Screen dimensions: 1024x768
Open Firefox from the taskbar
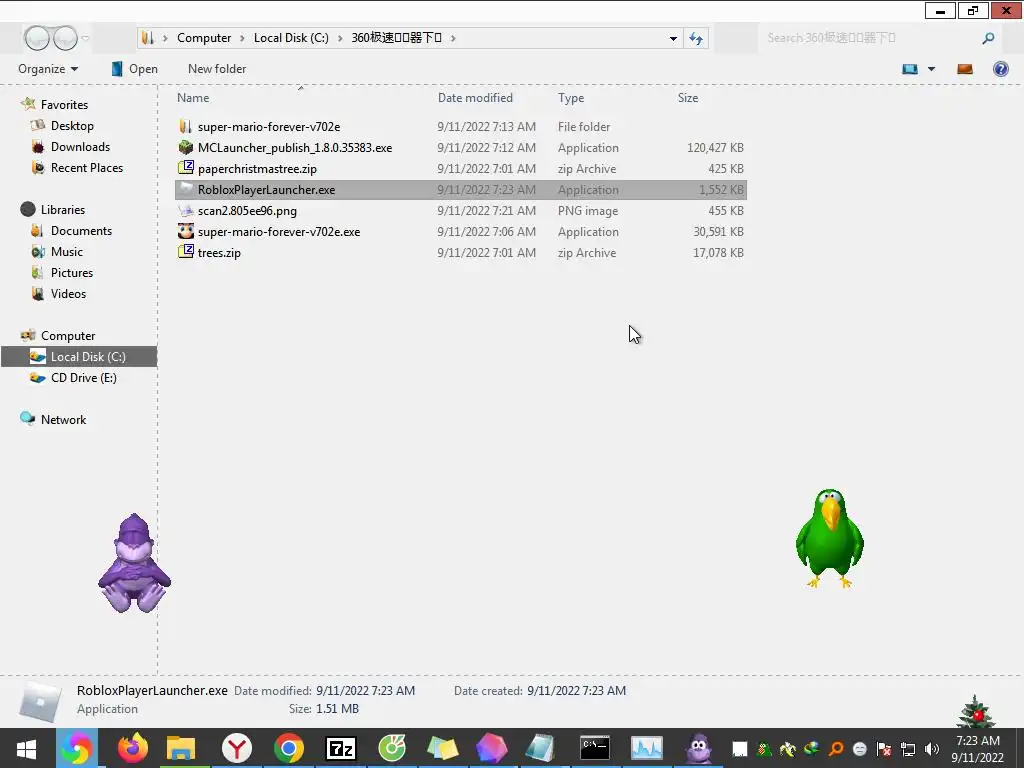133,748
